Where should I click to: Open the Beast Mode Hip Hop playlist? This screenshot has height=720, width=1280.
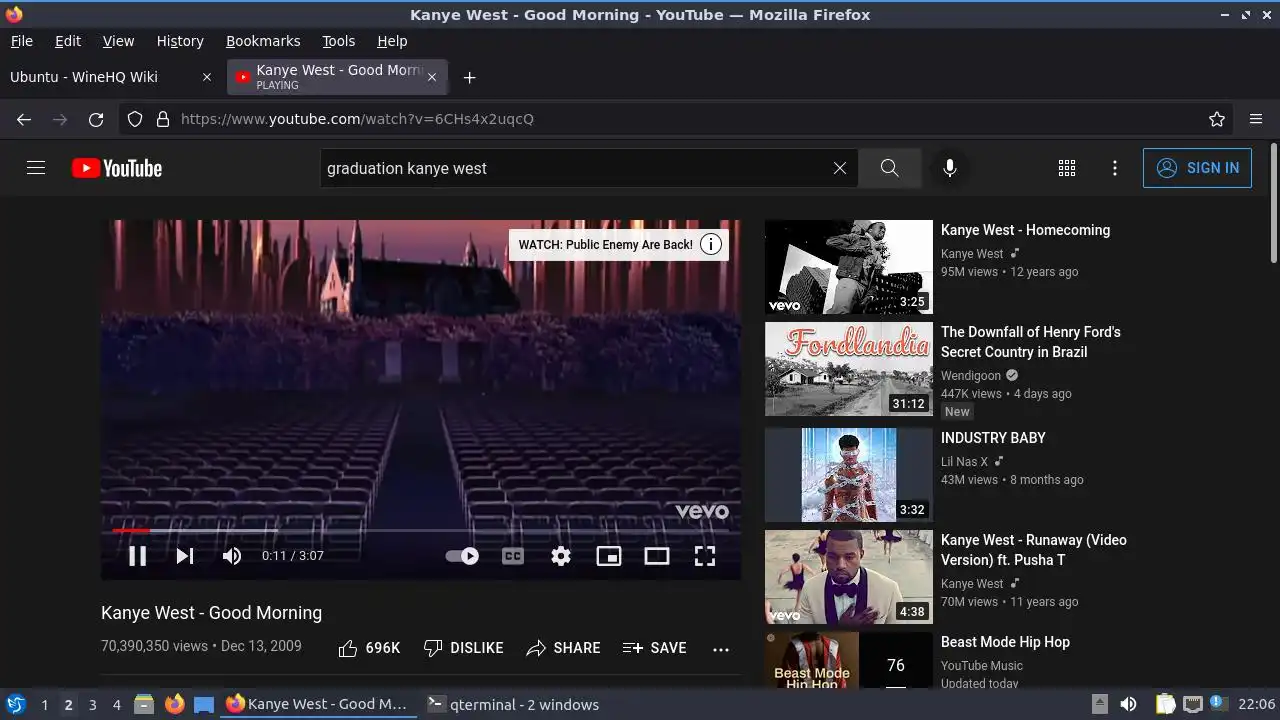(x=1005, y=642)
